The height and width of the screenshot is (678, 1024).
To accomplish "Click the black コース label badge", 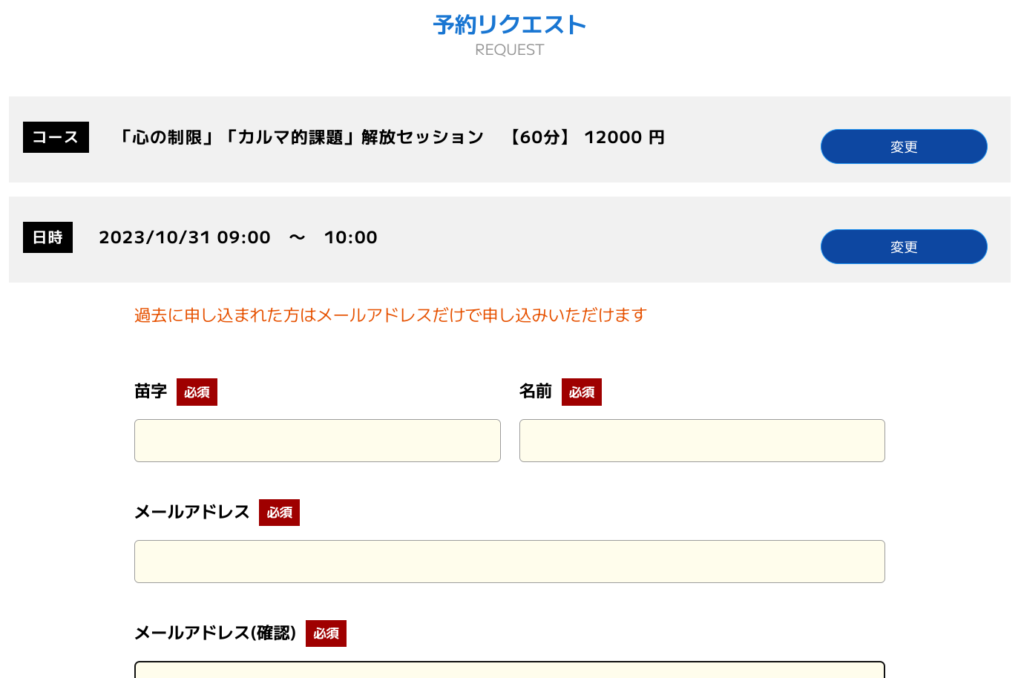I will point(56,137).
